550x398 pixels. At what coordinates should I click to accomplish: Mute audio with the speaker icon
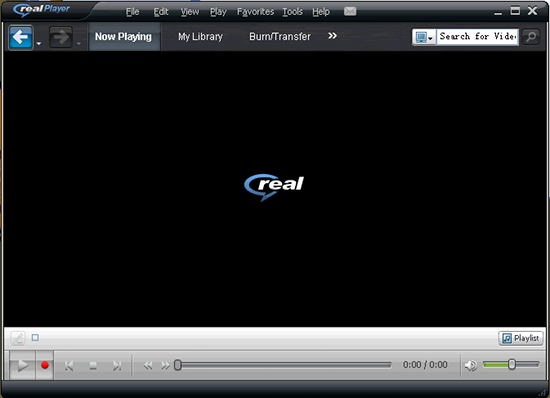(x=471, y=365)
